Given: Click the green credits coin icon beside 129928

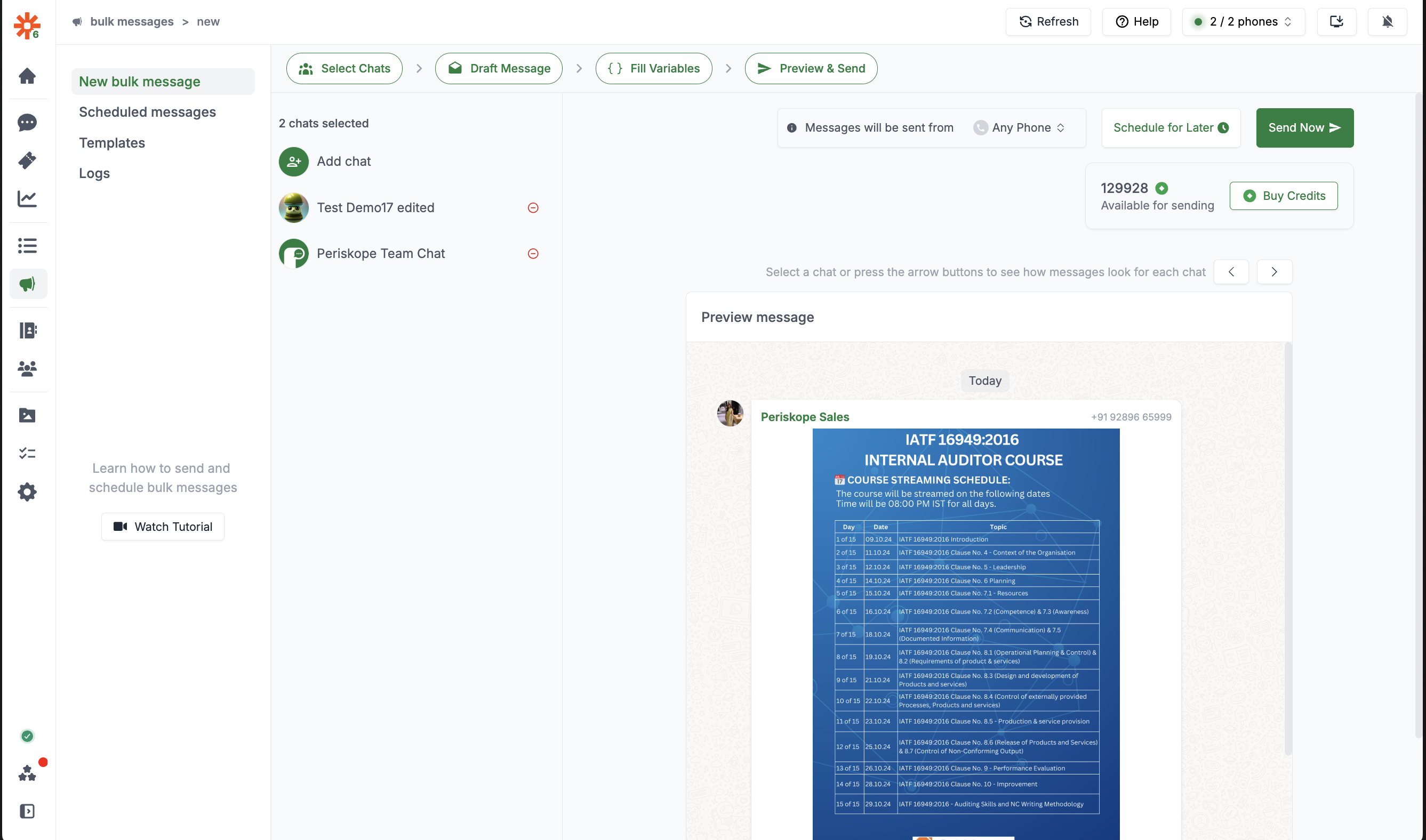Looking at the screenshot, I should pyautogui.click(x=1161, y=188).
